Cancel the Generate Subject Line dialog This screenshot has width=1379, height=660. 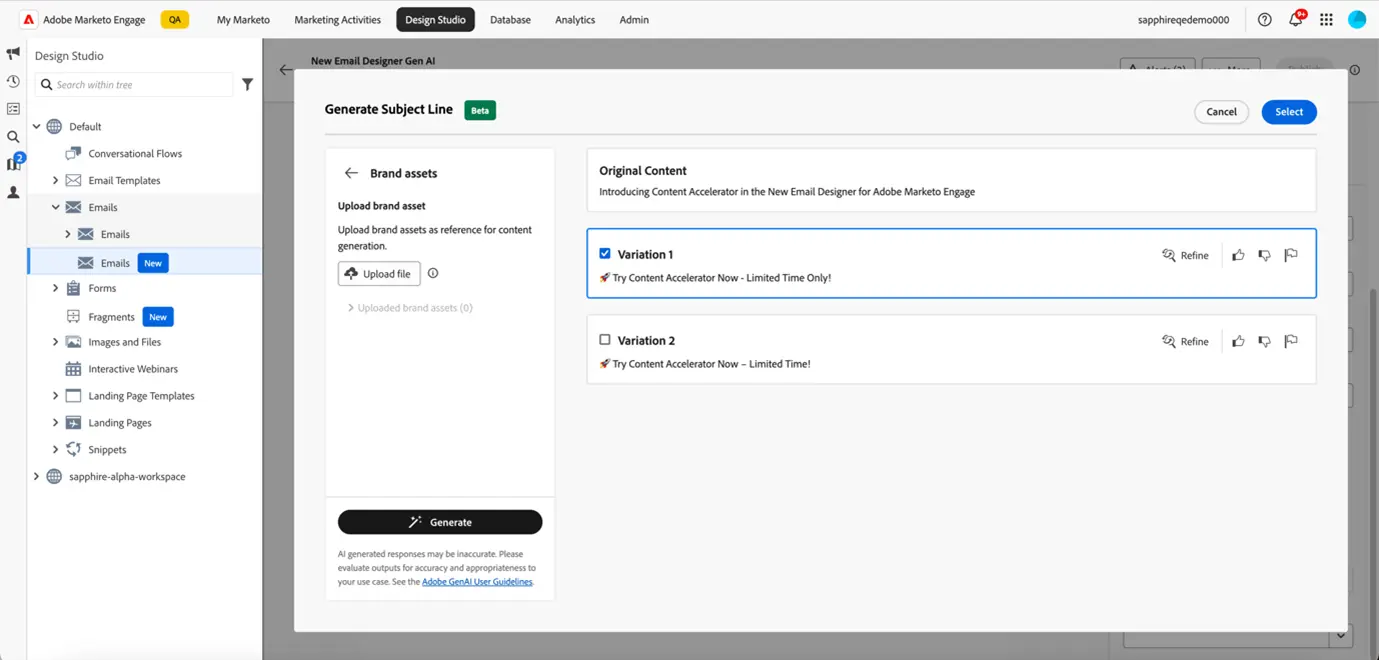click(1221, 112)
